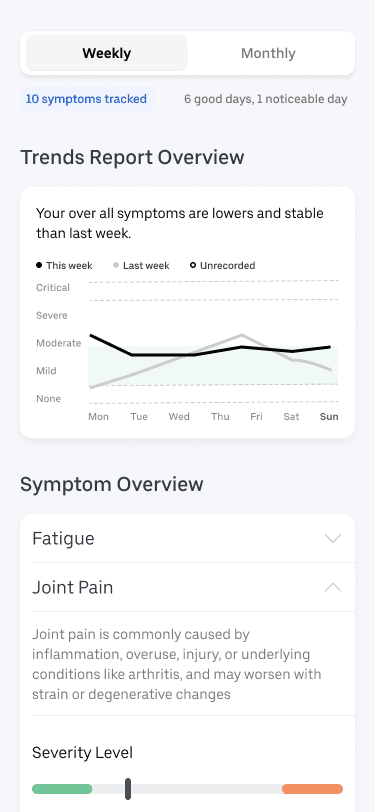This screenshot has height=812, width=375.
Task: Toggle the This week legend dot
Action: [x=39, y=265]
